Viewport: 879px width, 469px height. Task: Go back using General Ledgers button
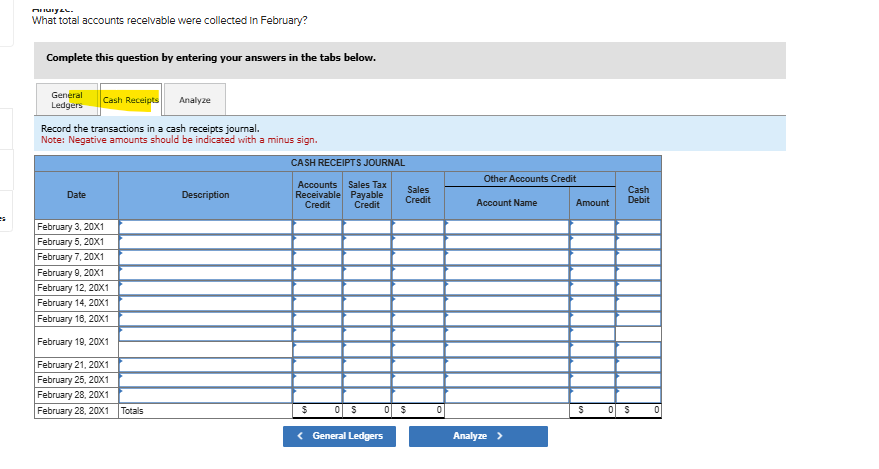tap(339, 436)
